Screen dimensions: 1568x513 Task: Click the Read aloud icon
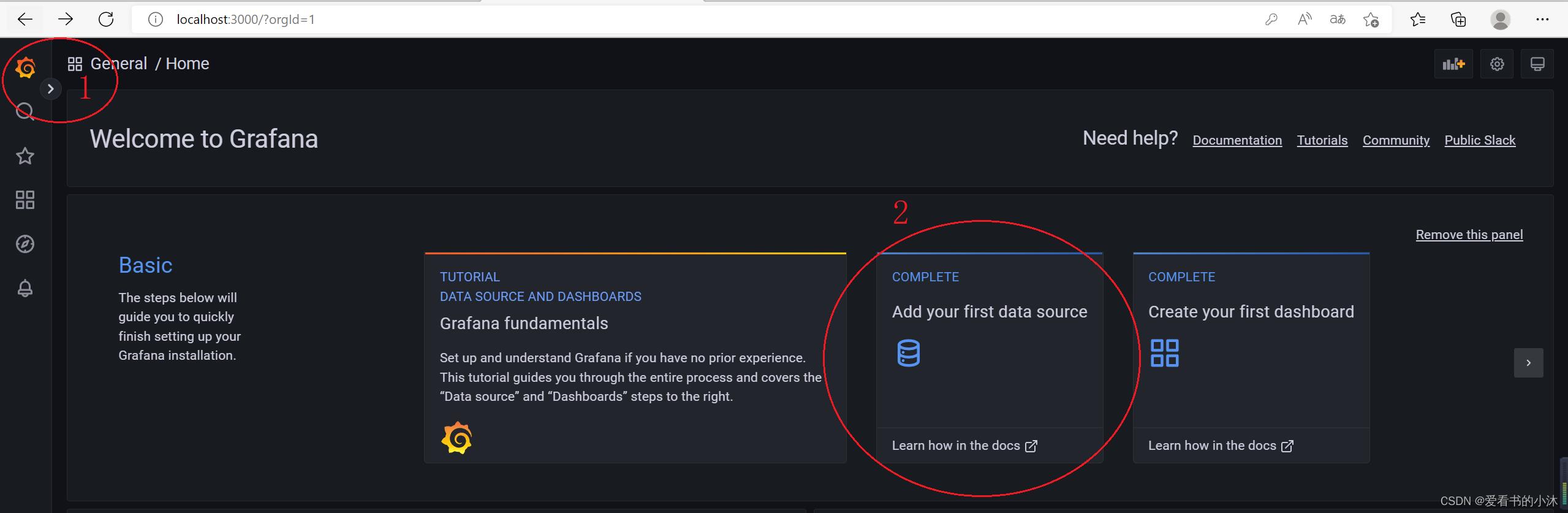pyautogui.click(x=1305, y=20)
